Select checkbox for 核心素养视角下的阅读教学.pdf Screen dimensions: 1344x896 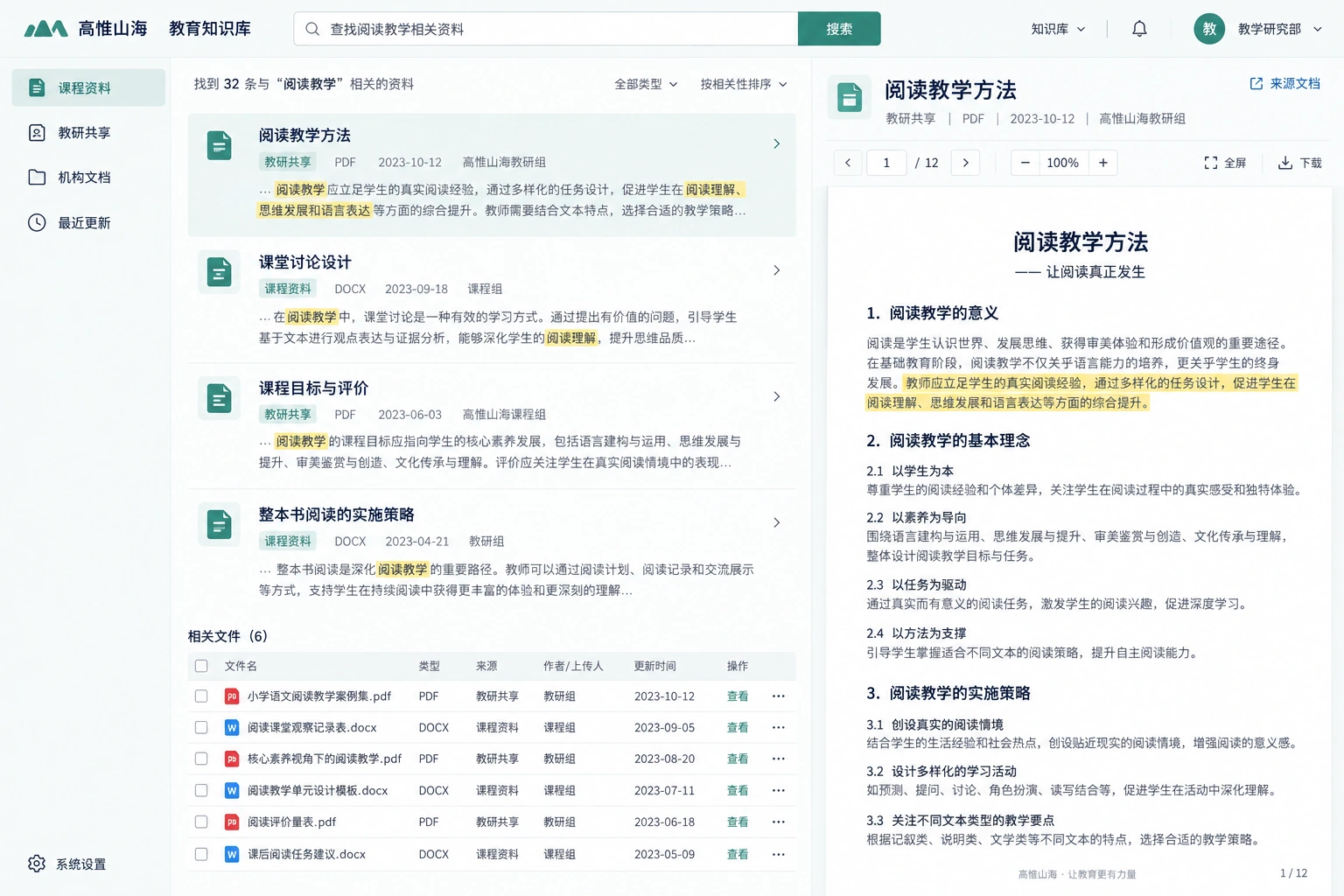click(201, 759)
